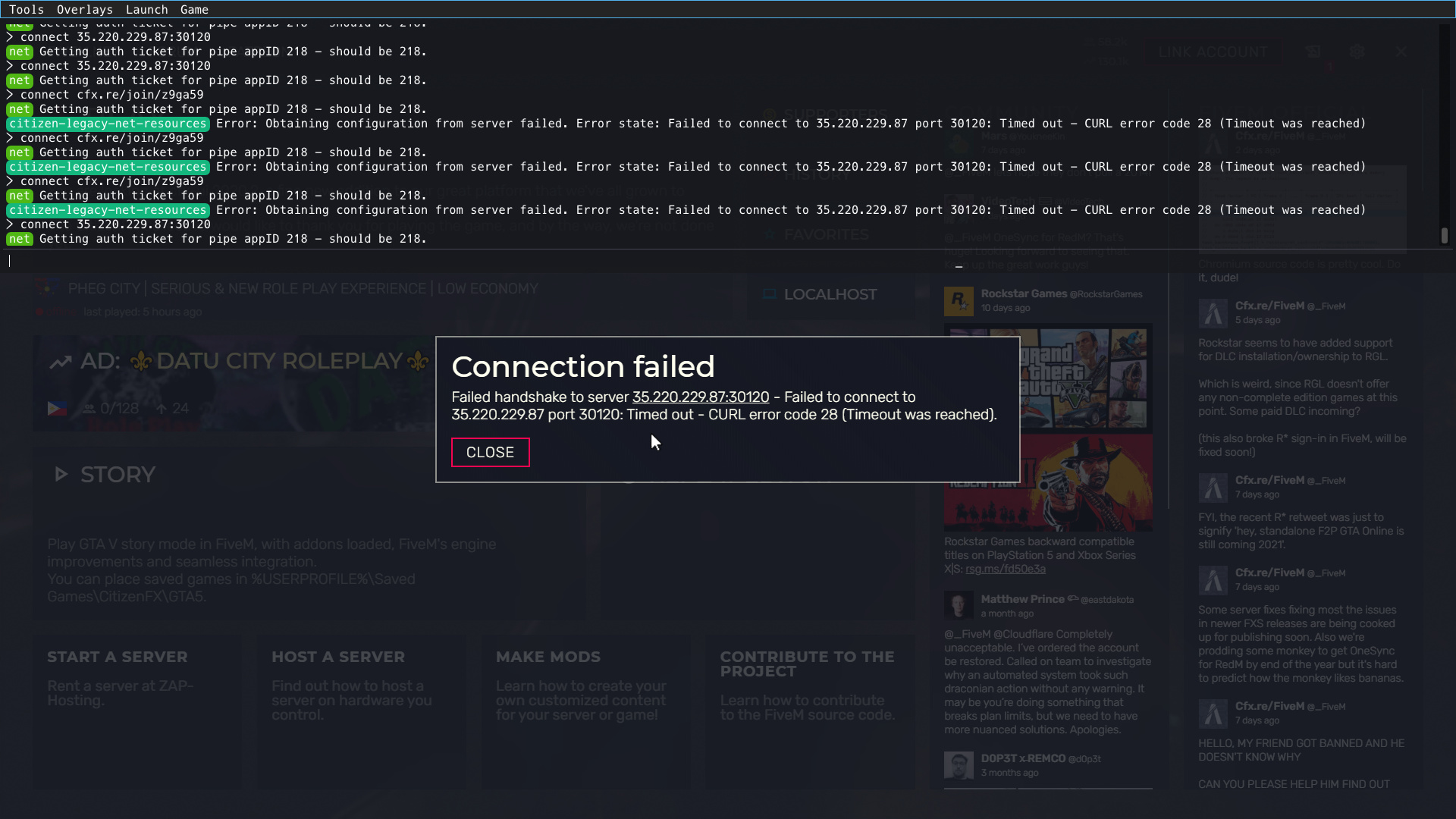Open the Game menu
The width and height of the screenshot is (1456, 819).
[x=194, y=10]
